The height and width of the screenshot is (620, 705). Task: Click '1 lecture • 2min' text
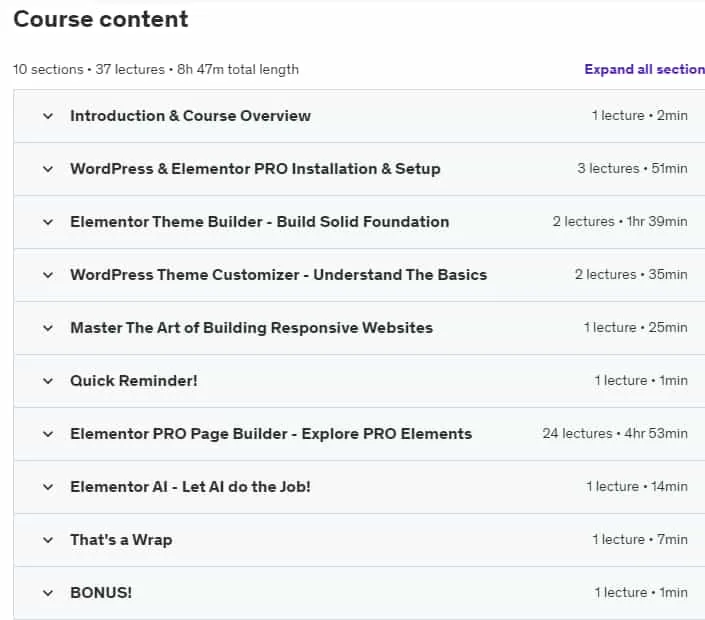pos(639,116)
